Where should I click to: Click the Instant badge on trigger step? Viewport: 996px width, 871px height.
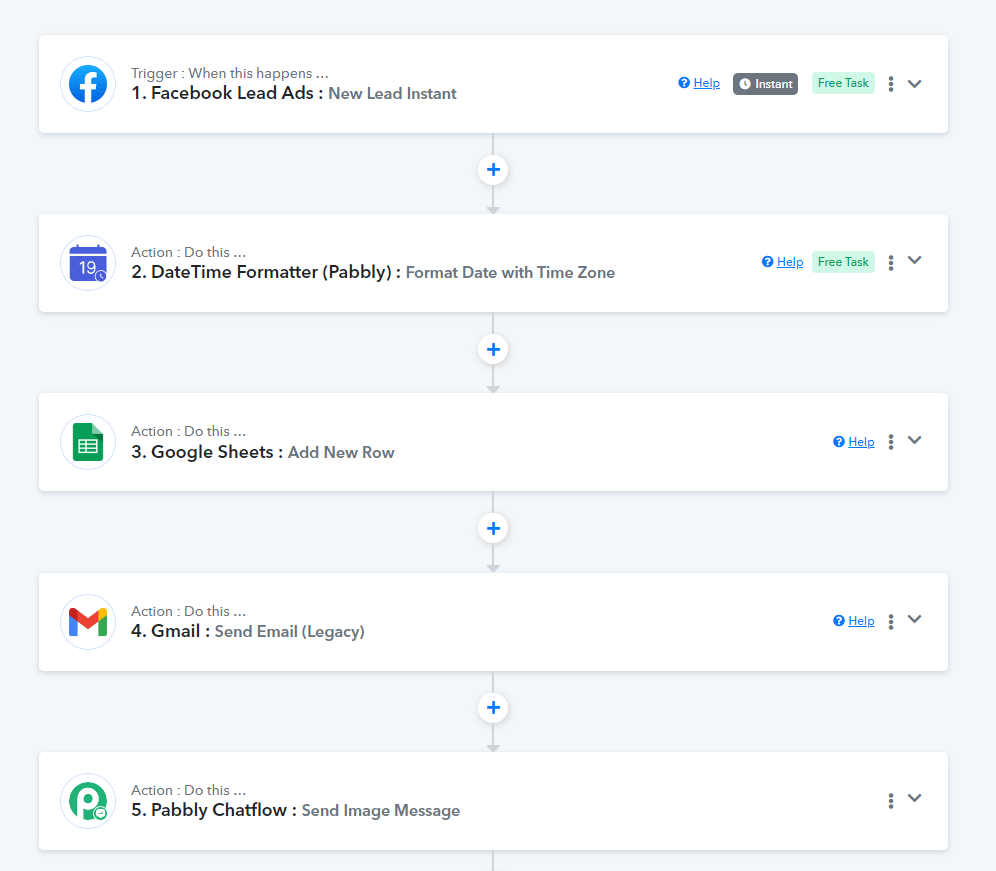[x=765, y=84]
